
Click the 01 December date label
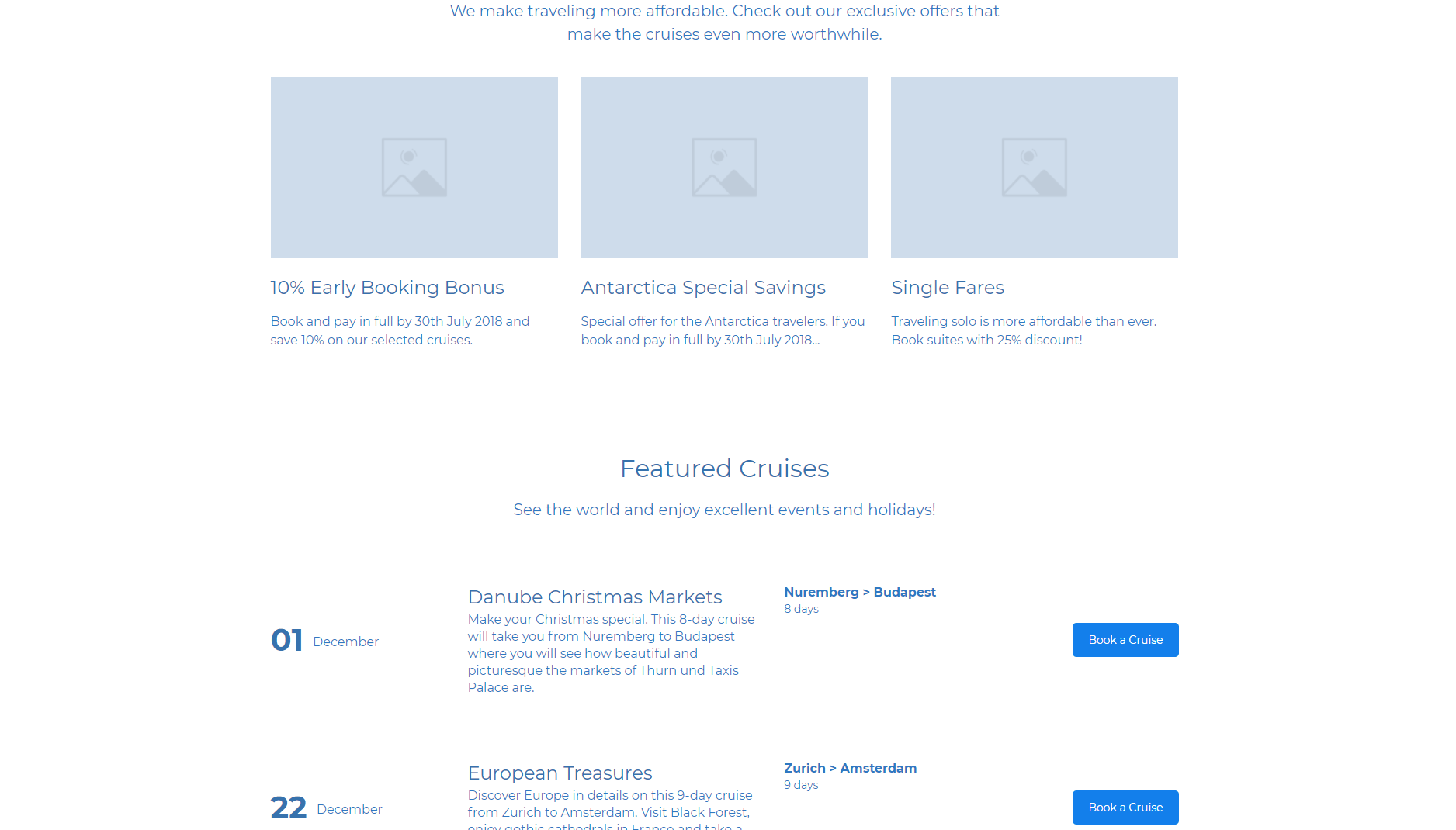324,641
